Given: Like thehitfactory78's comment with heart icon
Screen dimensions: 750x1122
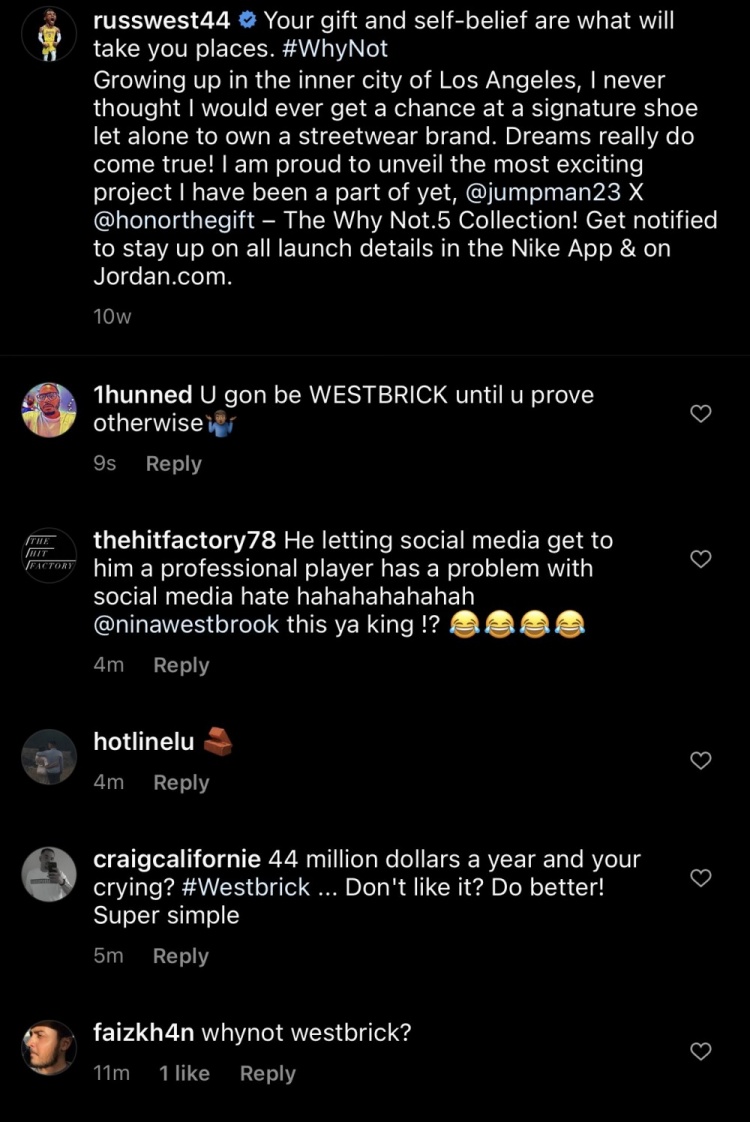Looking at the screenshot, I should pyautogui.click(x=701, y=558).
